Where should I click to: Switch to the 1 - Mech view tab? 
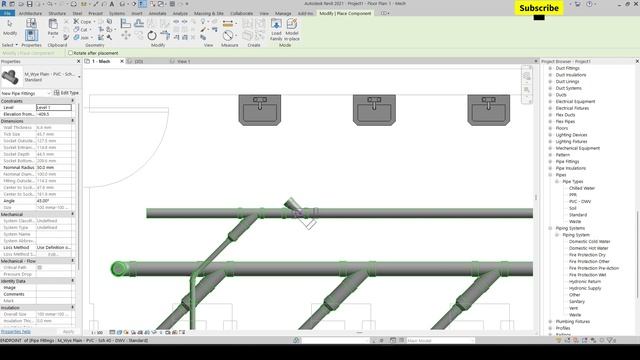(101, 61)
